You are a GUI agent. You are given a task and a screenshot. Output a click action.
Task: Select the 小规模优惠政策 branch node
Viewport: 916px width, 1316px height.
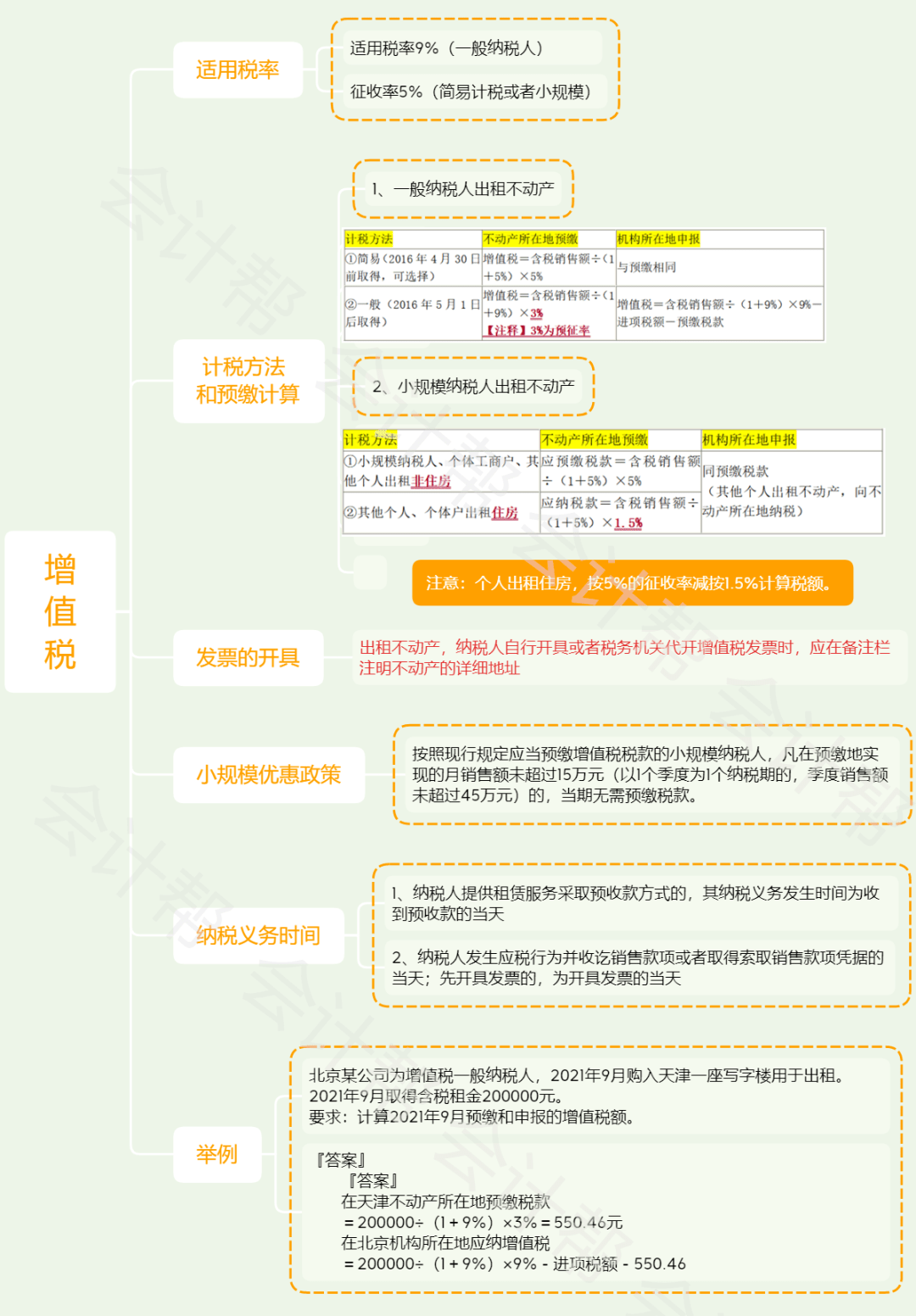[x=268, y=775]
